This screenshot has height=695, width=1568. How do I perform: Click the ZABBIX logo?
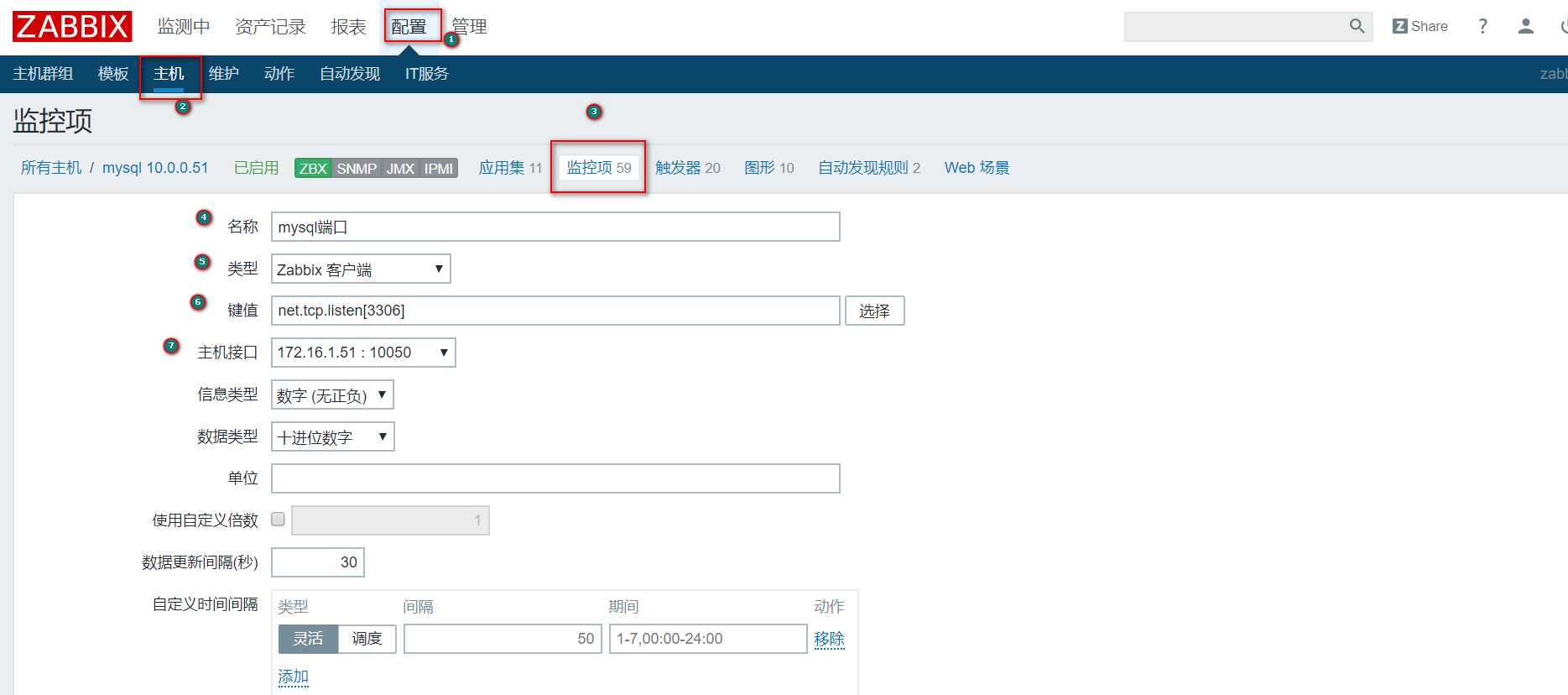point(72,26)
